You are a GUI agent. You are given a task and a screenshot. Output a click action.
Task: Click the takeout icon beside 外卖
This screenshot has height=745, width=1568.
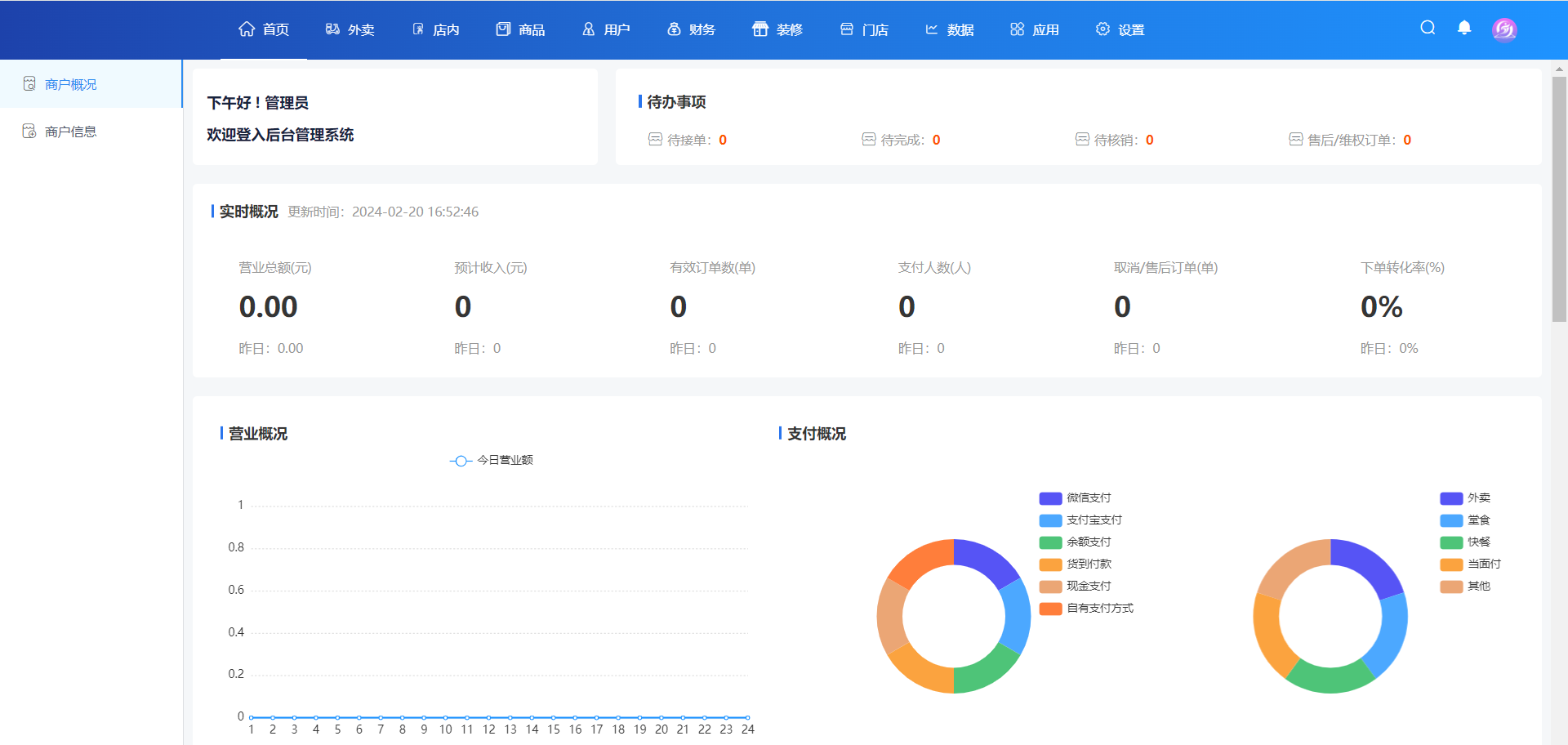[332, 29]
